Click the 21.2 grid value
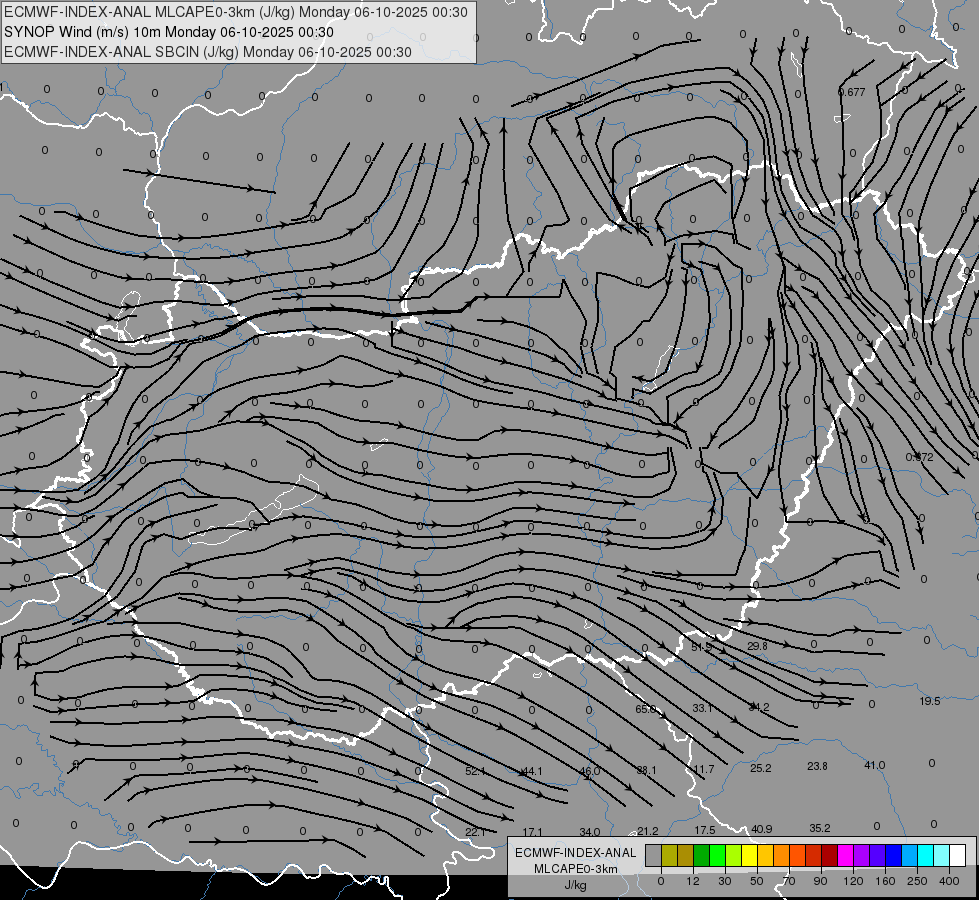Viewport: 979px width, 900px height. pos(647,831)
